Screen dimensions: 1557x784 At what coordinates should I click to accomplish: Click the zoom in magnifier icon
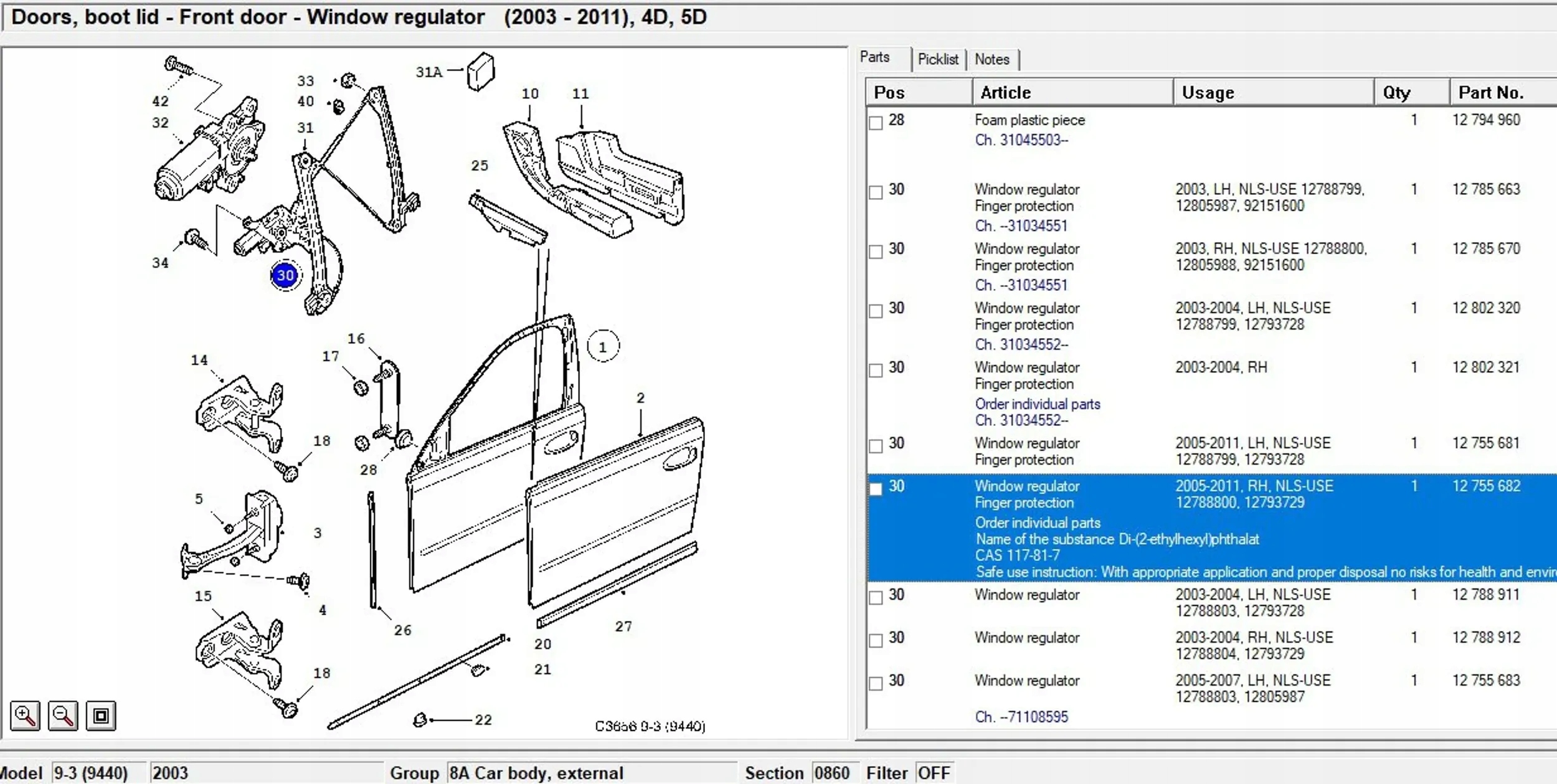(x=25, y=716)
